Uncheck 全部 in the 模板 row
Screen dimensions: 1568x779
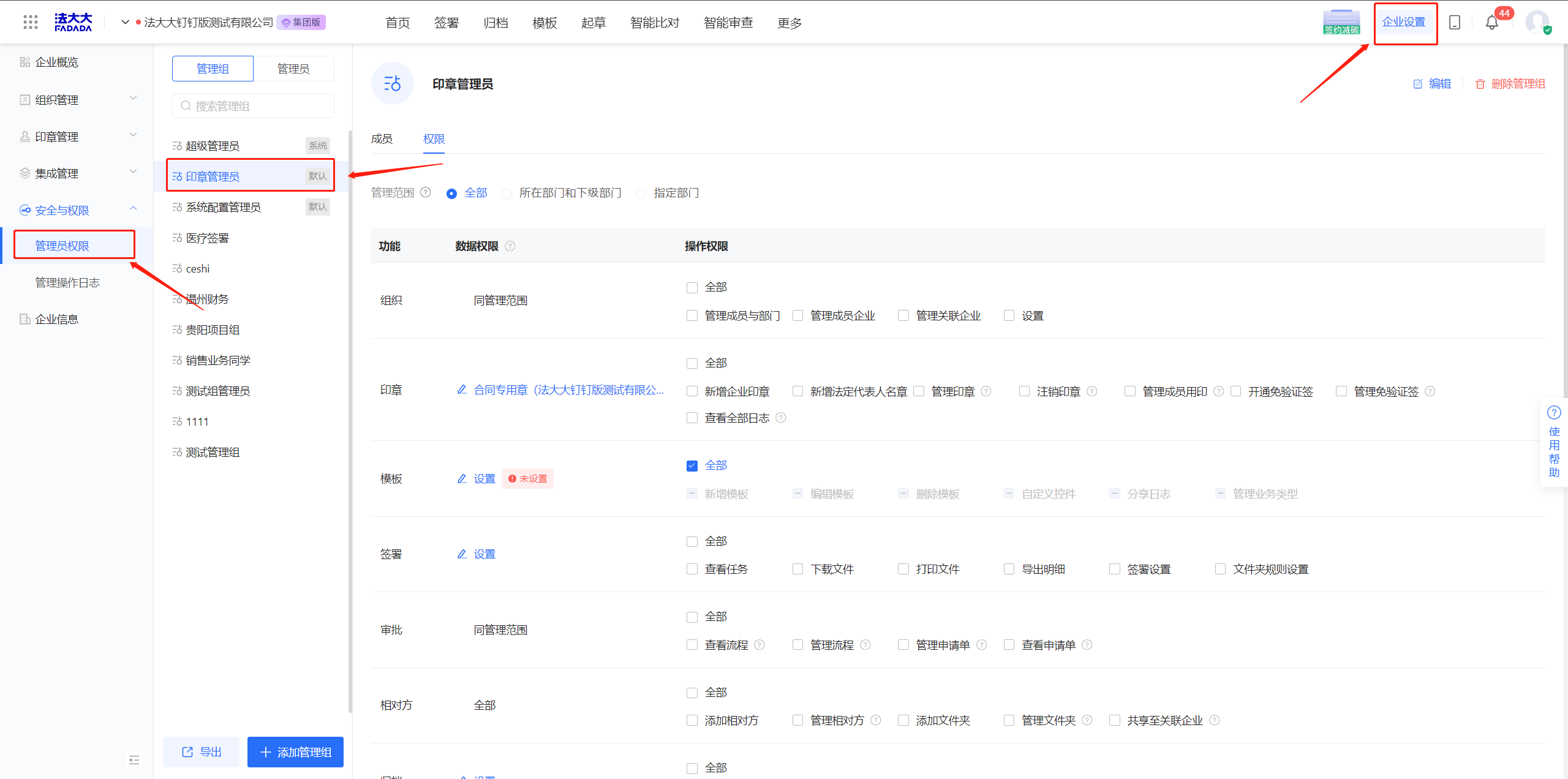692,465
